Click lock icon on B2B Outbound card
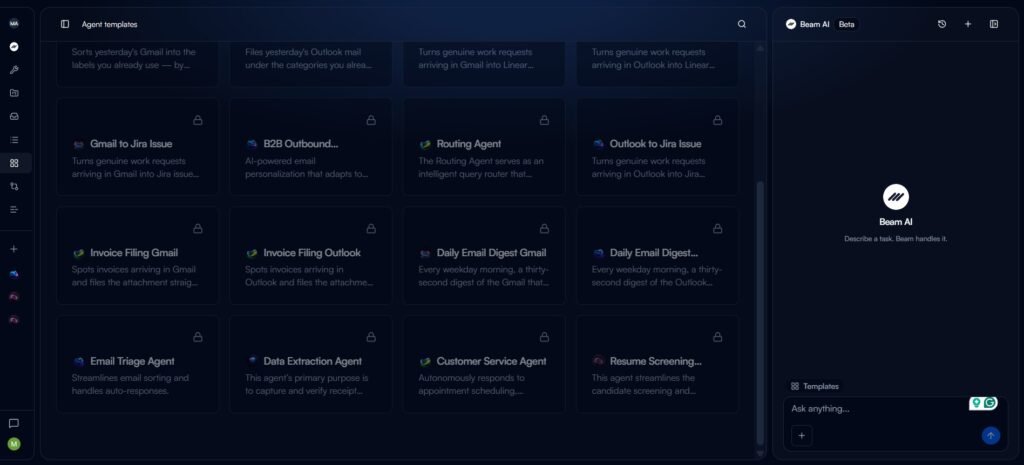This screenshot has height=465, width=1024. 371,120
